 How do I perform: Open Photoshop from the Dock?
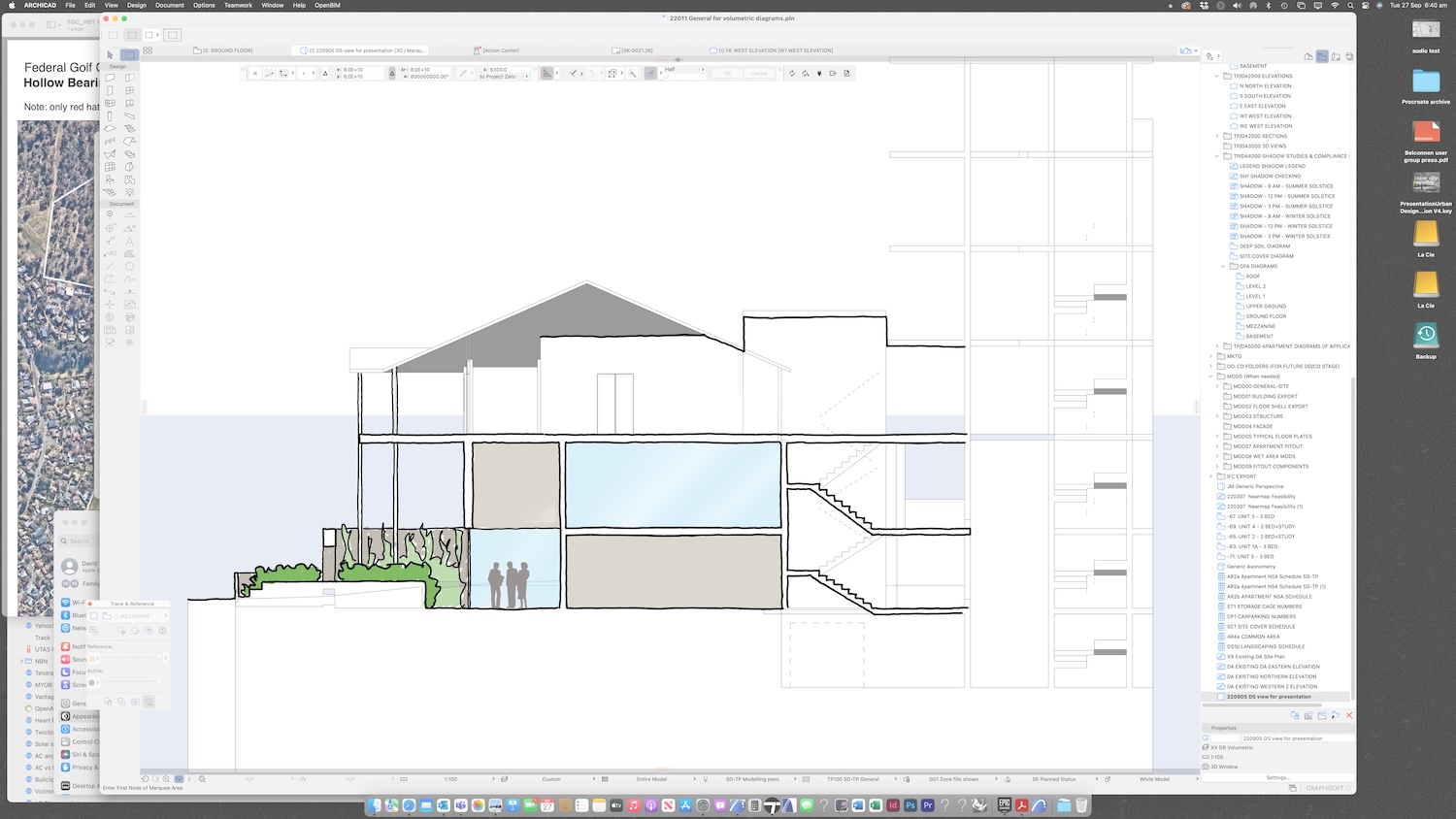coord(910,805)
